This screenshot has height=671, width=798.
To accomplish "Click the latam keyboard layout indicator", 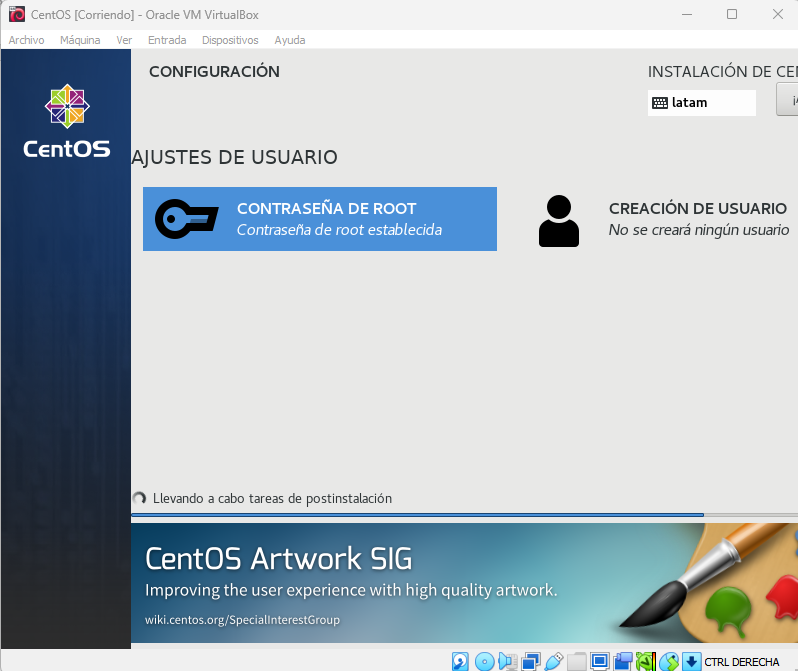I will [x=701, y=103].
